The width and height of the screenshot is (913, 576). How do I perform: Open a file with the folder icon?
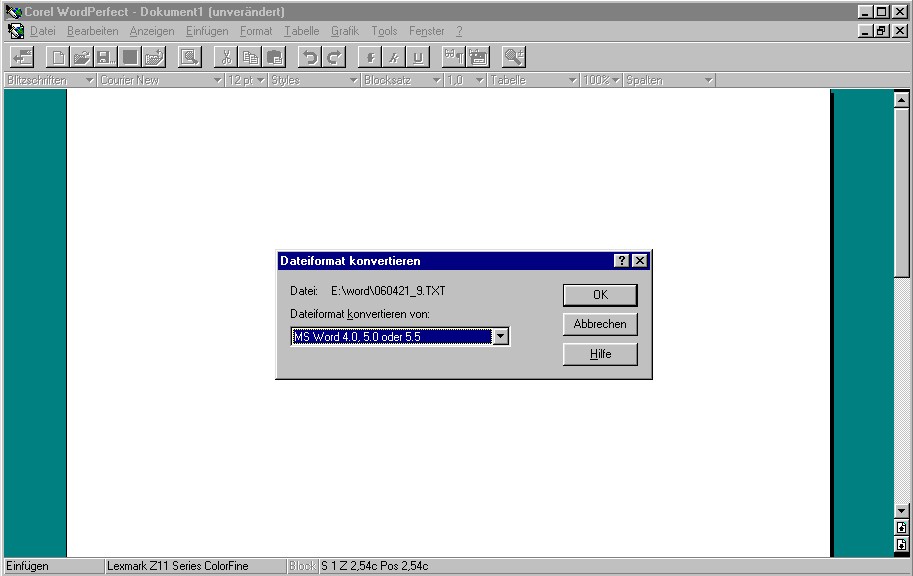point(82,57)
